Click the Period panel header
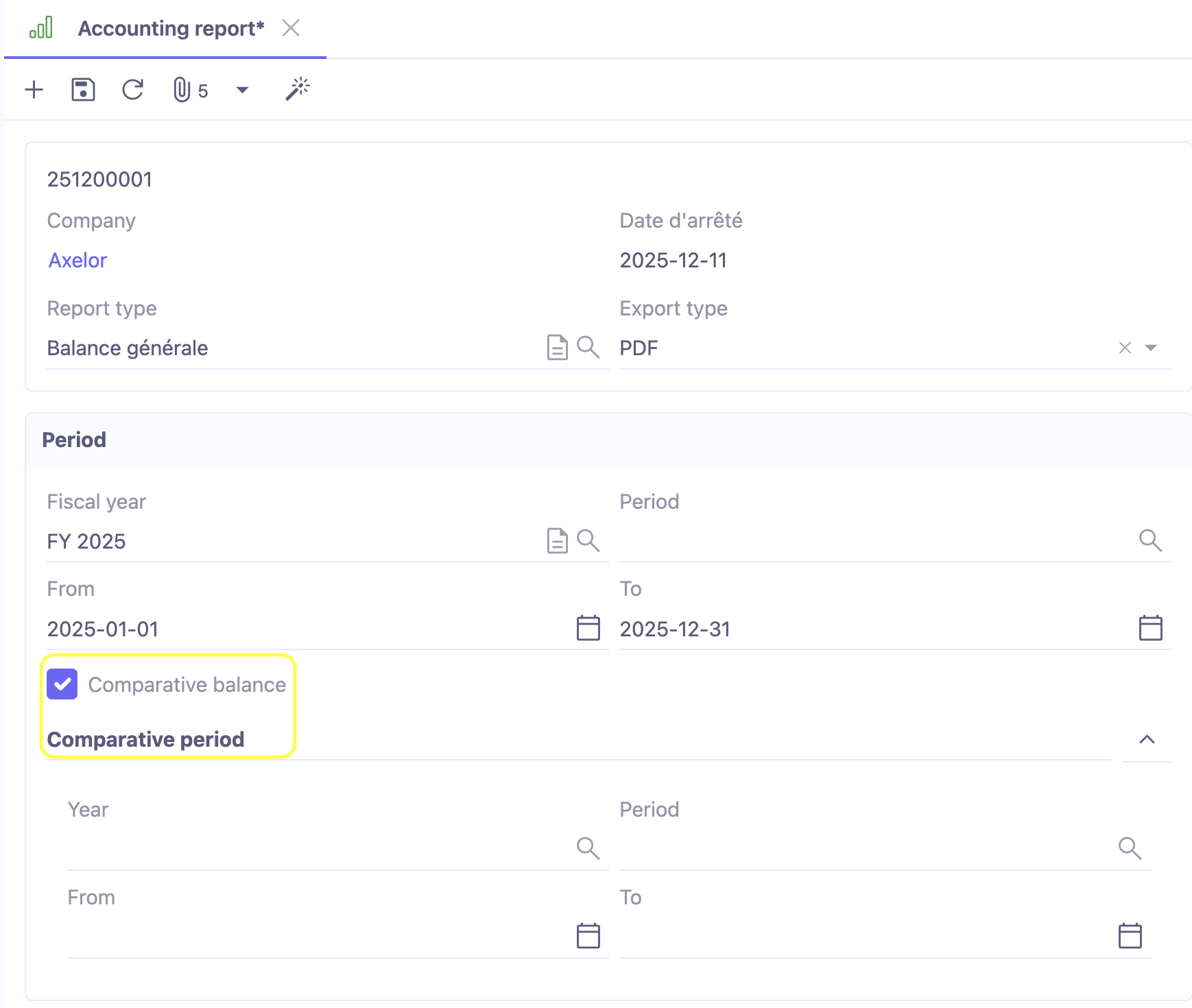 pyautogui.click(x=609, y=440)
